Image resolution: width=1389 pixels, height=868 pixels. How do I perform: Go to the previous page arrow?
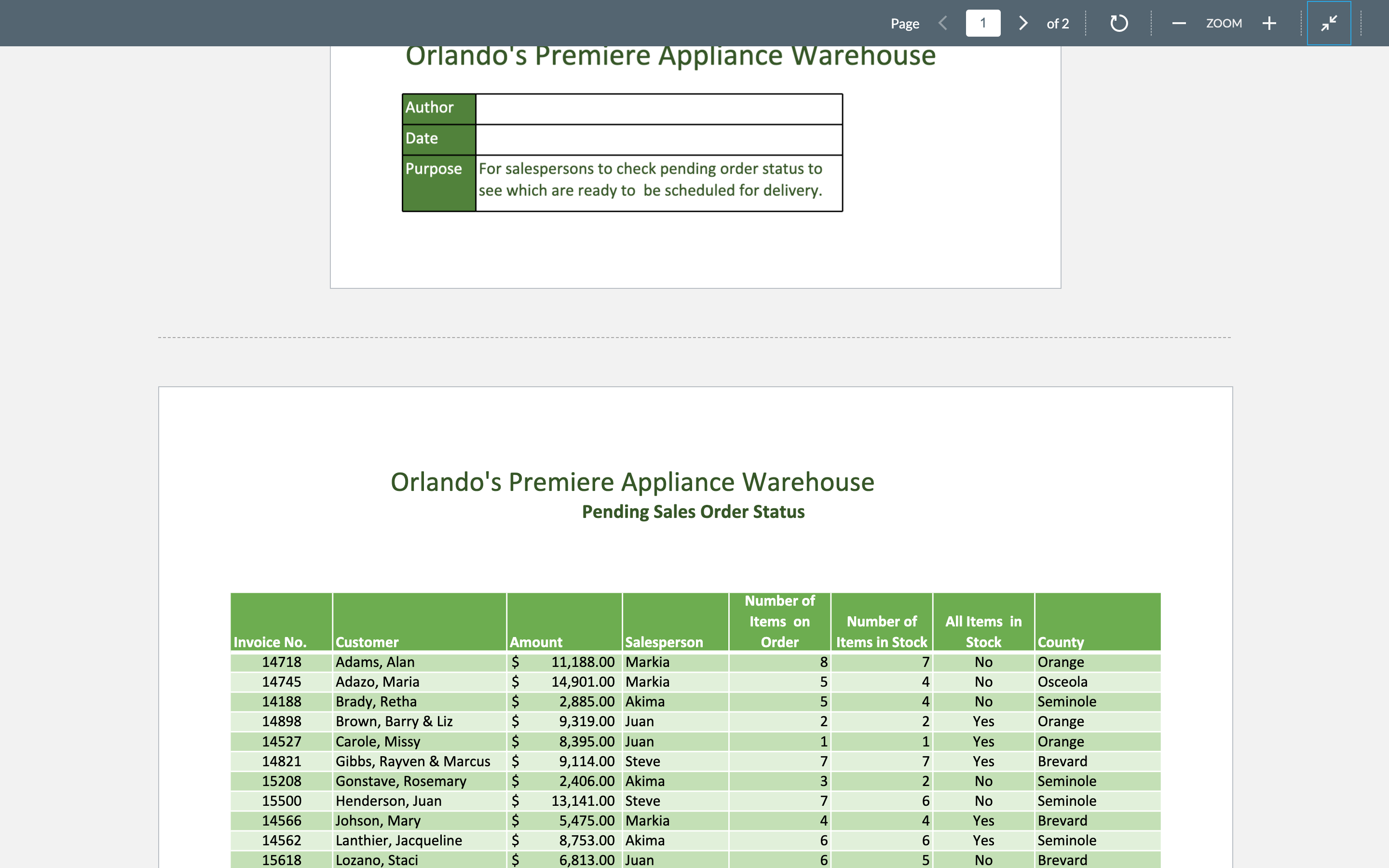(942, 23)
